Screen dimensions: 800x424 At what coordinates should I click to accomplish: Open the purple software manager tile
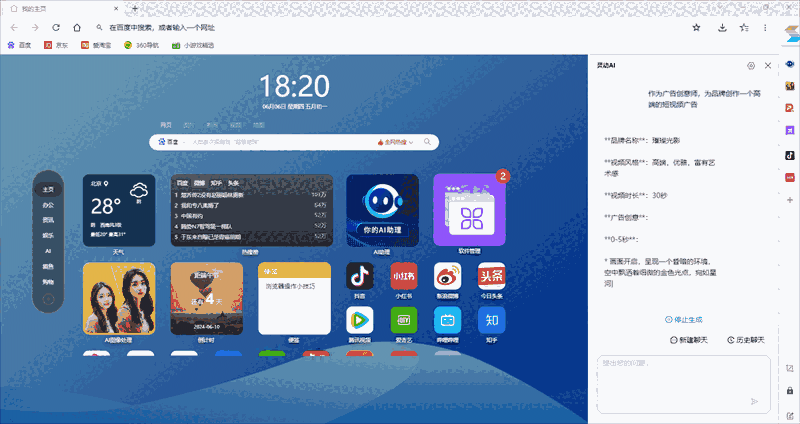(469, 210)
